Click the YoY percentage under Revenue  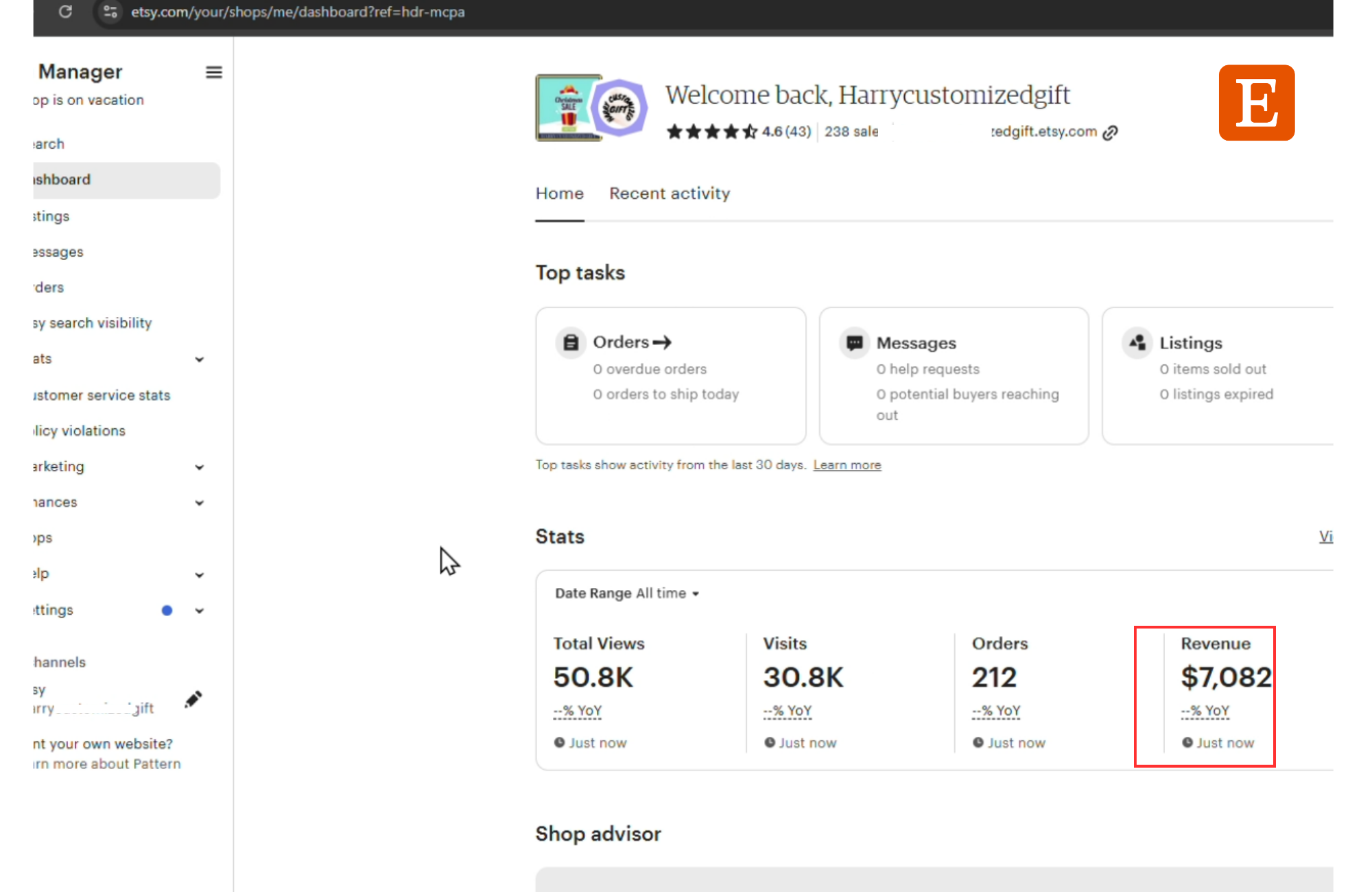coord(1205,711)
